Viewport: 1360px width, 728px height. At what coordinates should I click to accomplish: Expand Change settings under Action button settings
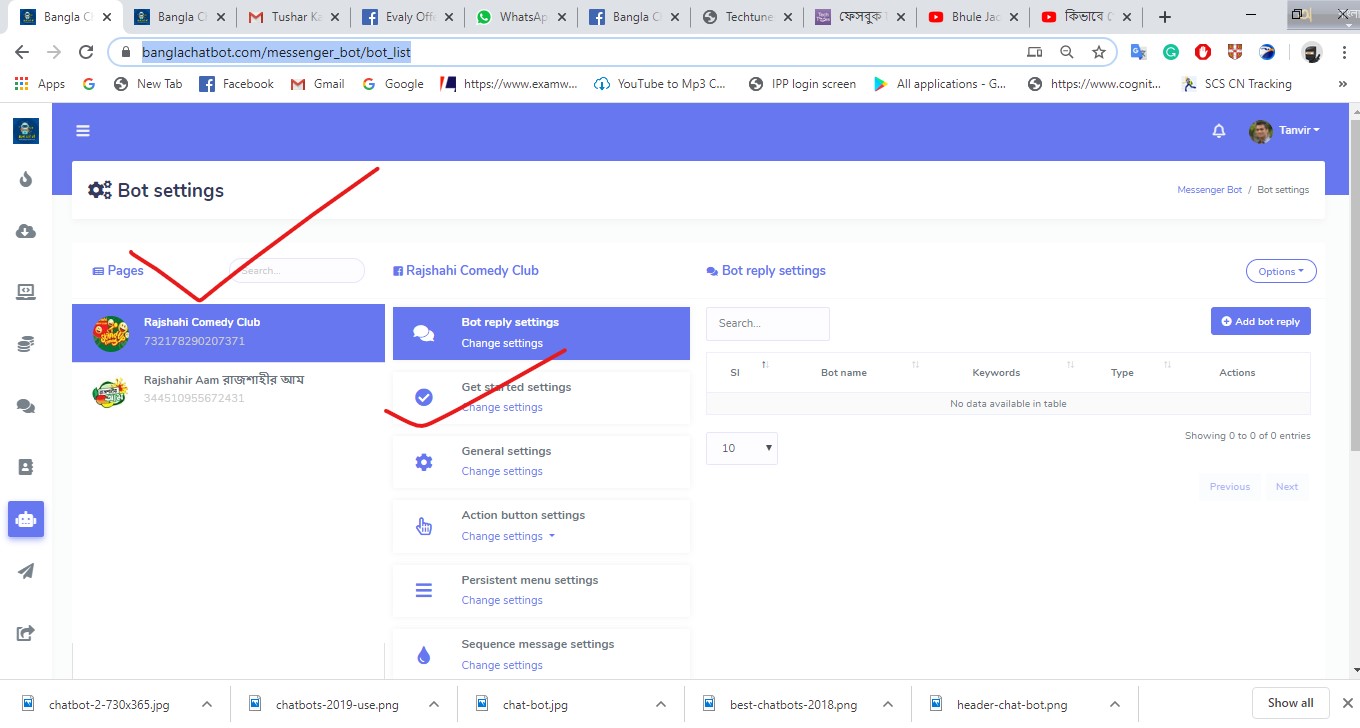coord(508,536)
